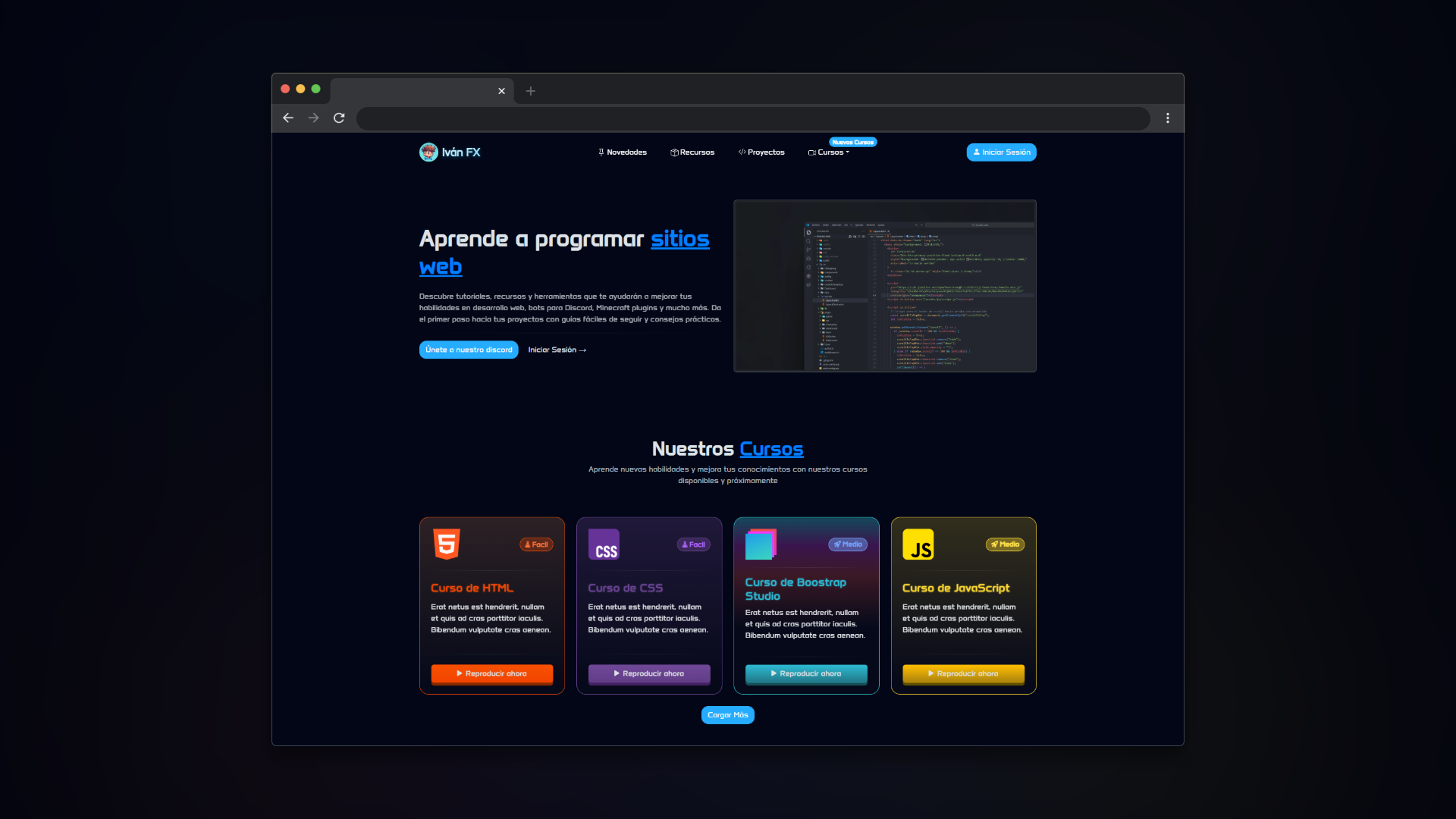Viewport: 1456px width, 819px height.
Task: Click the CSS logo icon
Action: click(x=604, y=544)
